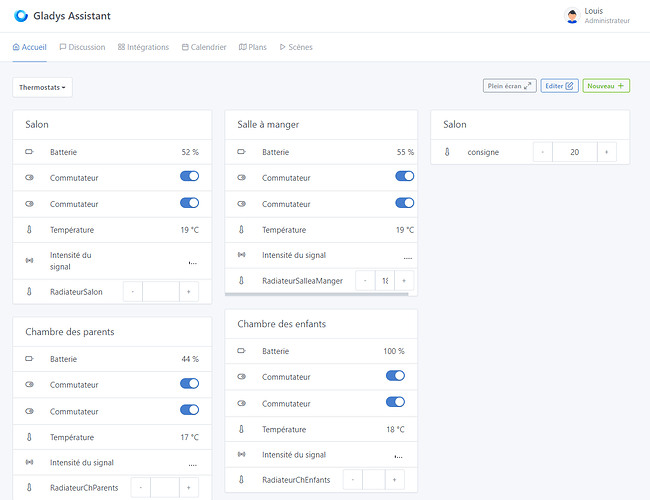Image resolution: width=650 pixels, height=500 pixels.
Task: Click battery icon in Chambre des parents card
Action: [29, 358]
